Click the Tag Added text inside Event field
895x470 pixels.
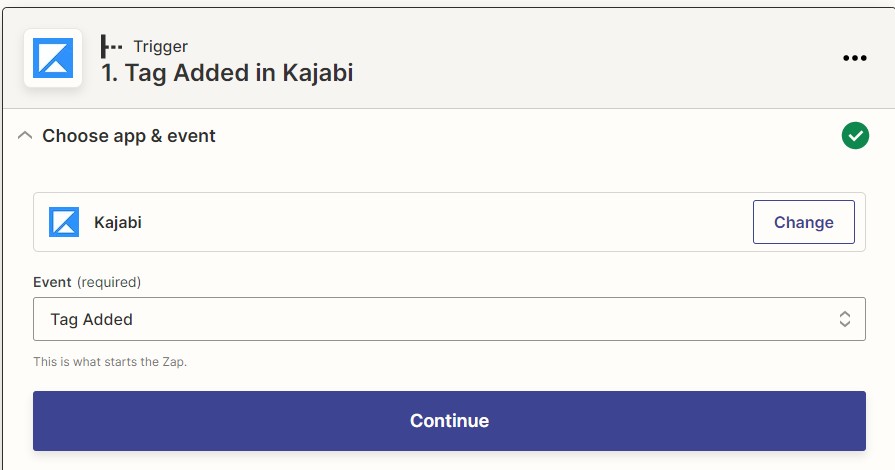pyautogui.click(x=91, y=319)
